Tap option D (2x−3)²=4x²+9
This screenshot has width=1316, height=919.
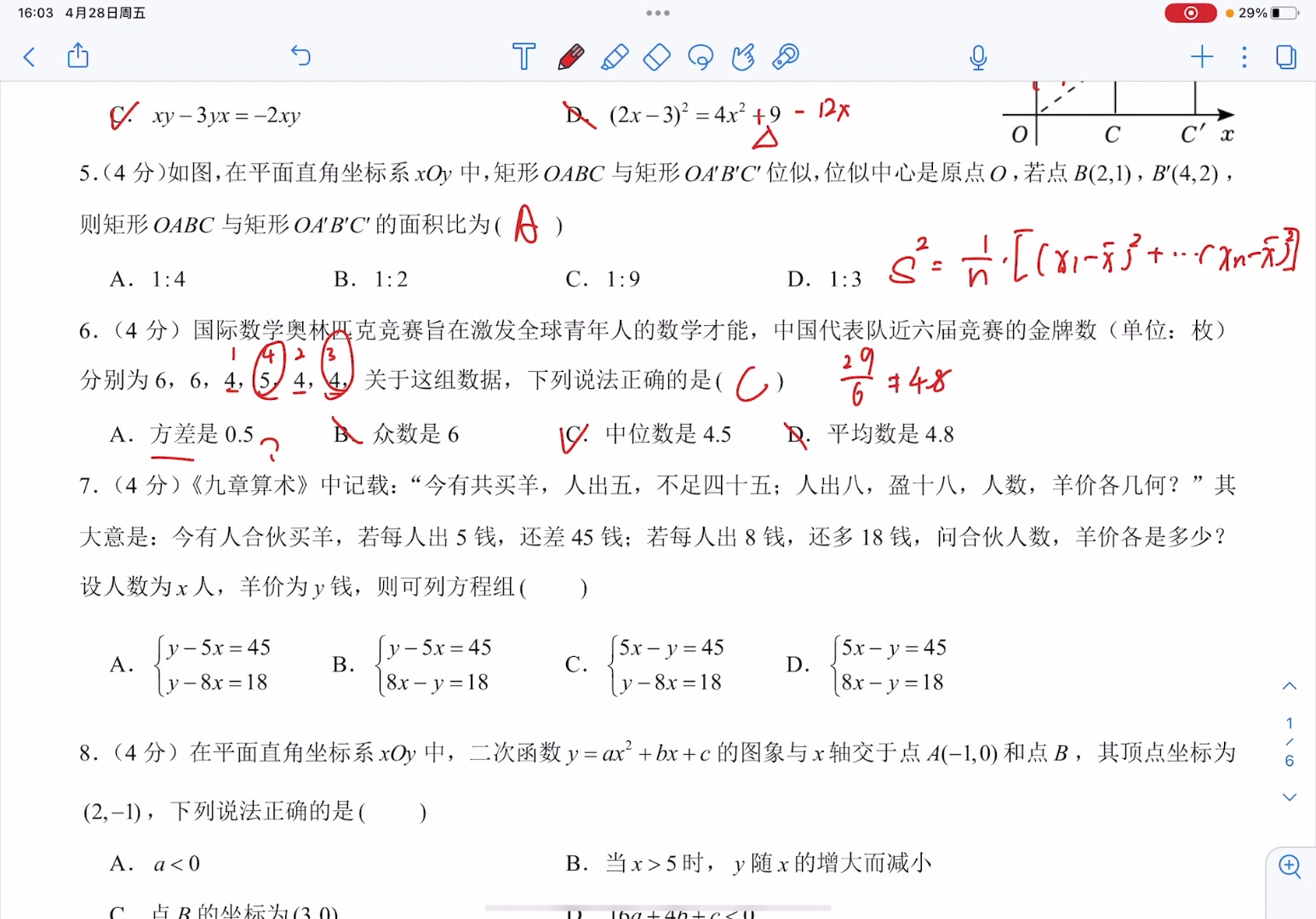tap(673, 115)
